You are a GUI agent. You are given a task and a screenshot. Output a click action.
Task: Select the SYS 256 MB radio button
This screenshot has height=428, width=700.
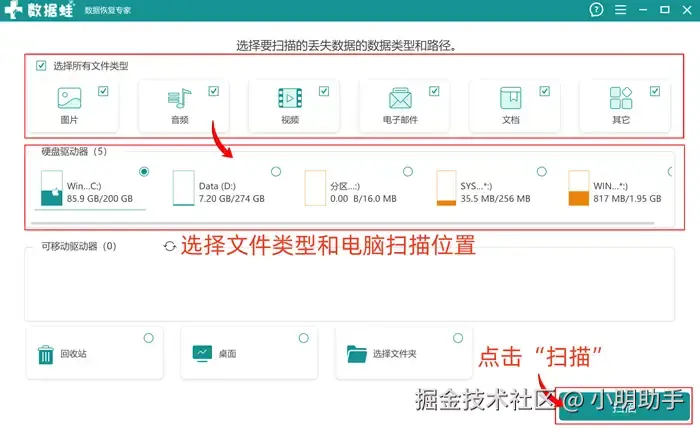(x=542, y=171)
